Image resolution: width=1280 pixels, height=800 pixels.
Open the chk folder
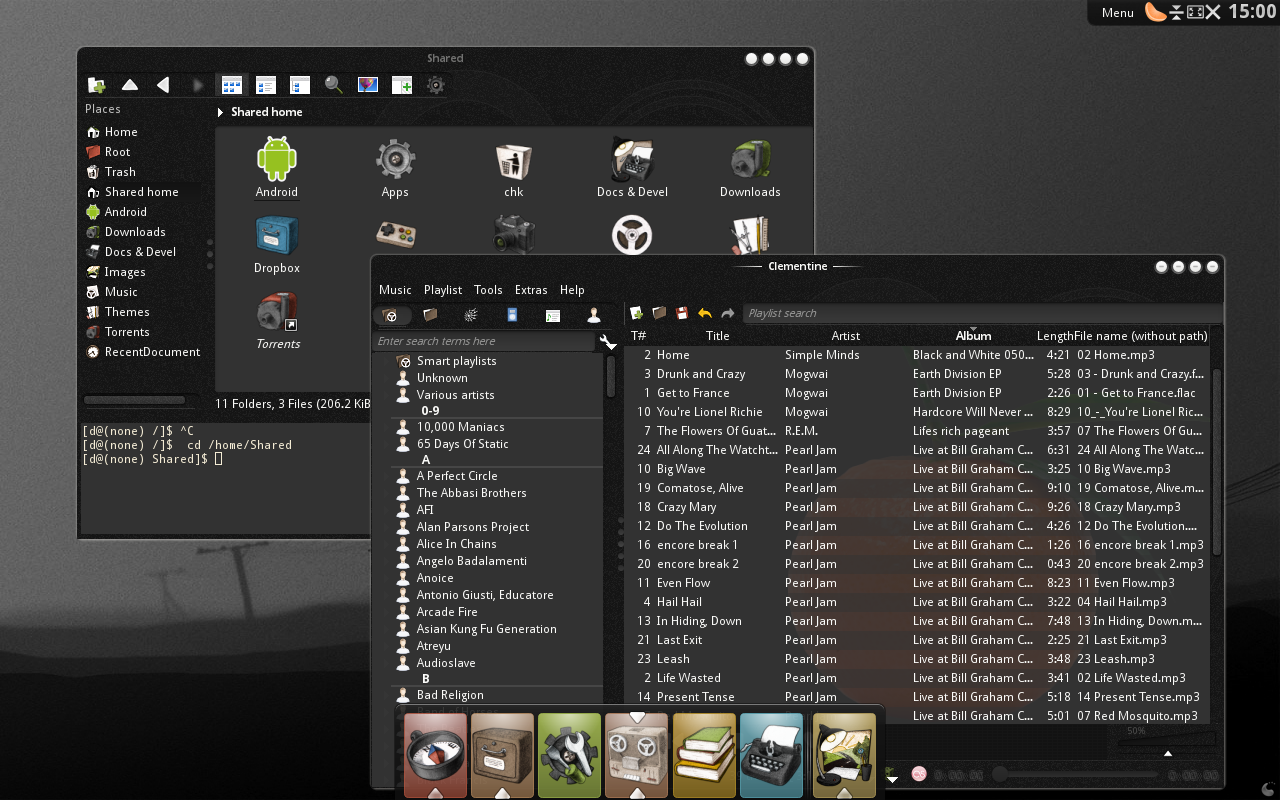click(x=513, y=159)
